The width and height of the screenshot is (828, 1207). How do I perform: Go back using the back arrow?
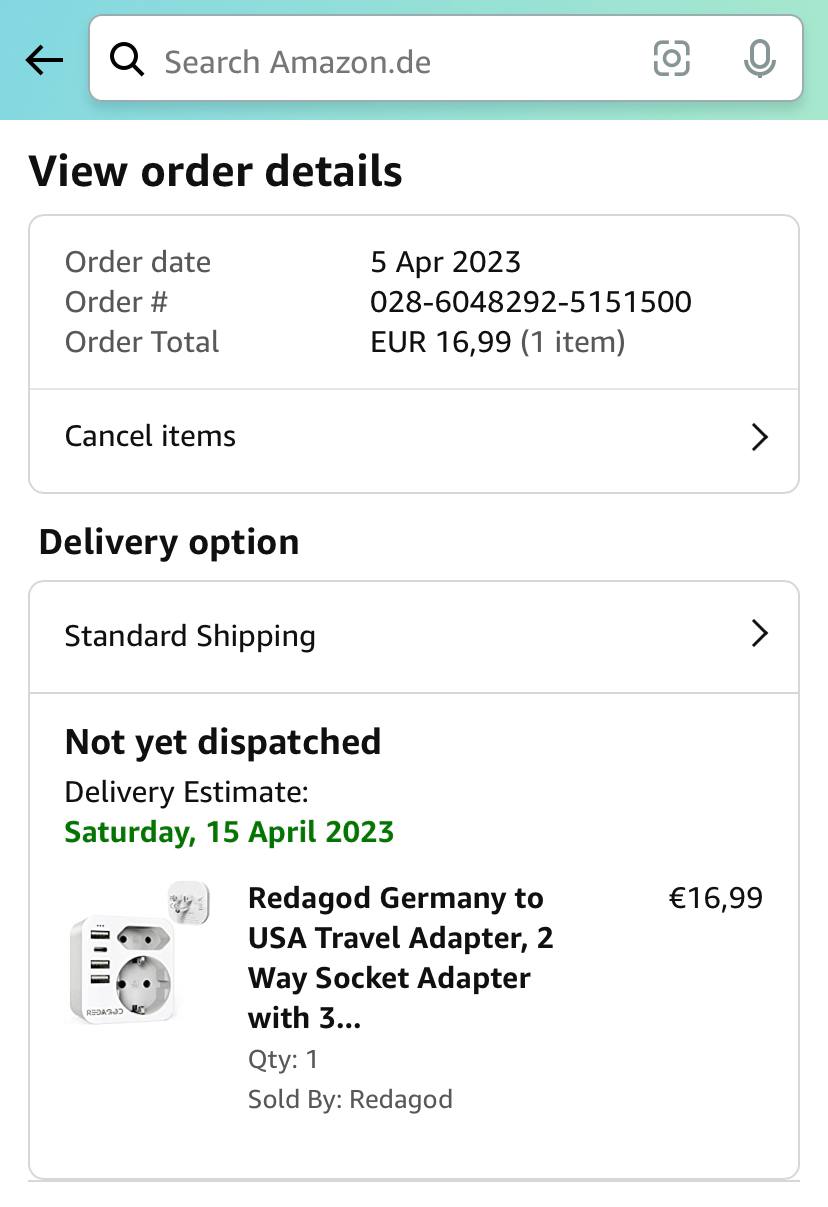click(44, 61)
